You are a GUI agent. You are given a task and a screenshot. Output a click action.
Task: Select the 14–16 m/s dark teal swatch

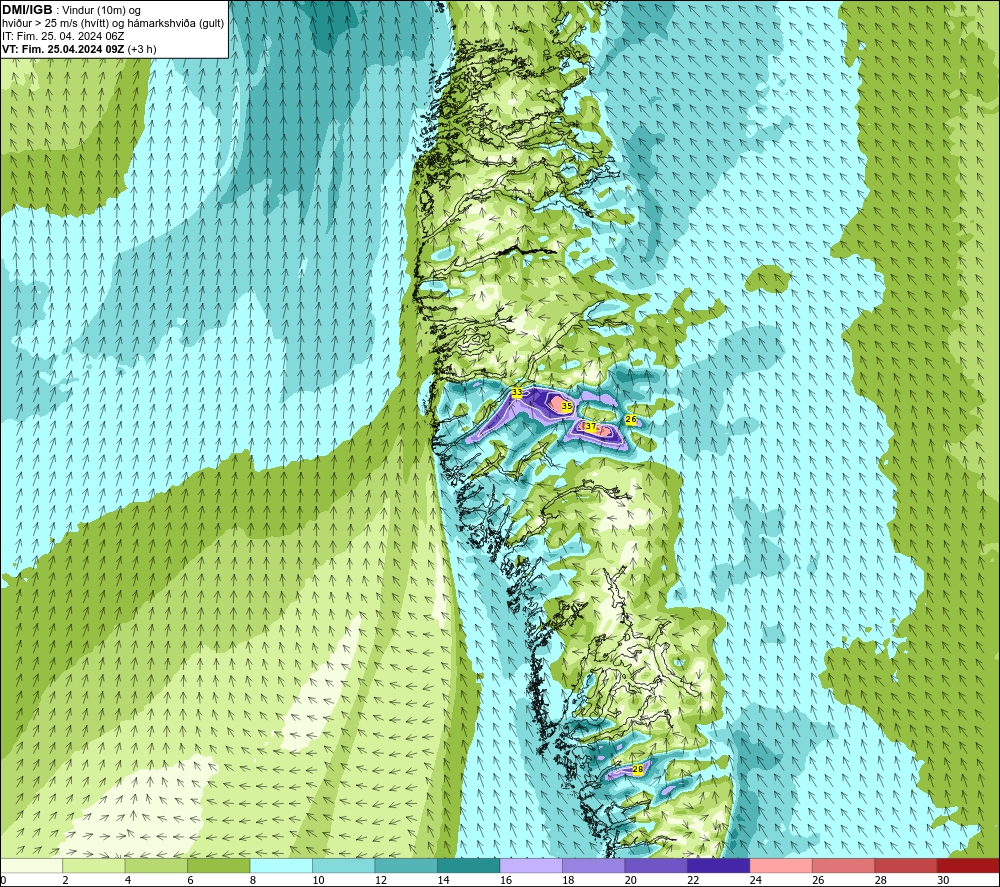click(469, 865)
